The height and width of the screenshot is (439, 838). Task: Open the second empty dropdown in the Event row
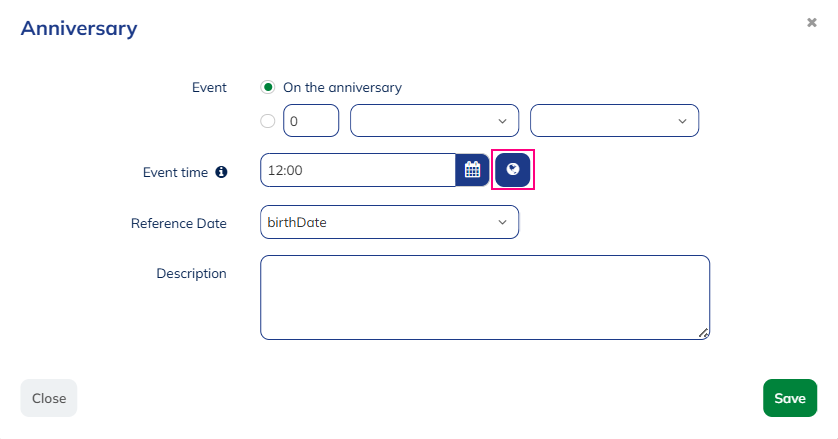(614, 121)
